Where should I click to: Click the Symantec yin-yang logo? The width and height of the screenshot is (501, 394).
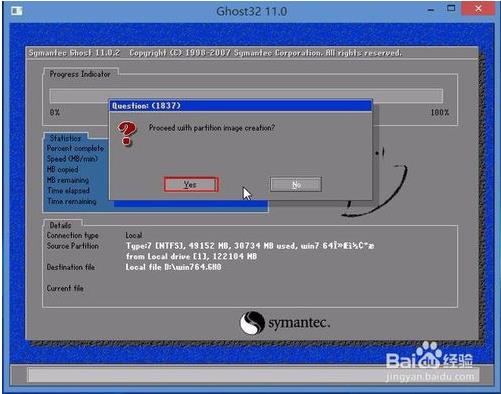click(252, 322)
